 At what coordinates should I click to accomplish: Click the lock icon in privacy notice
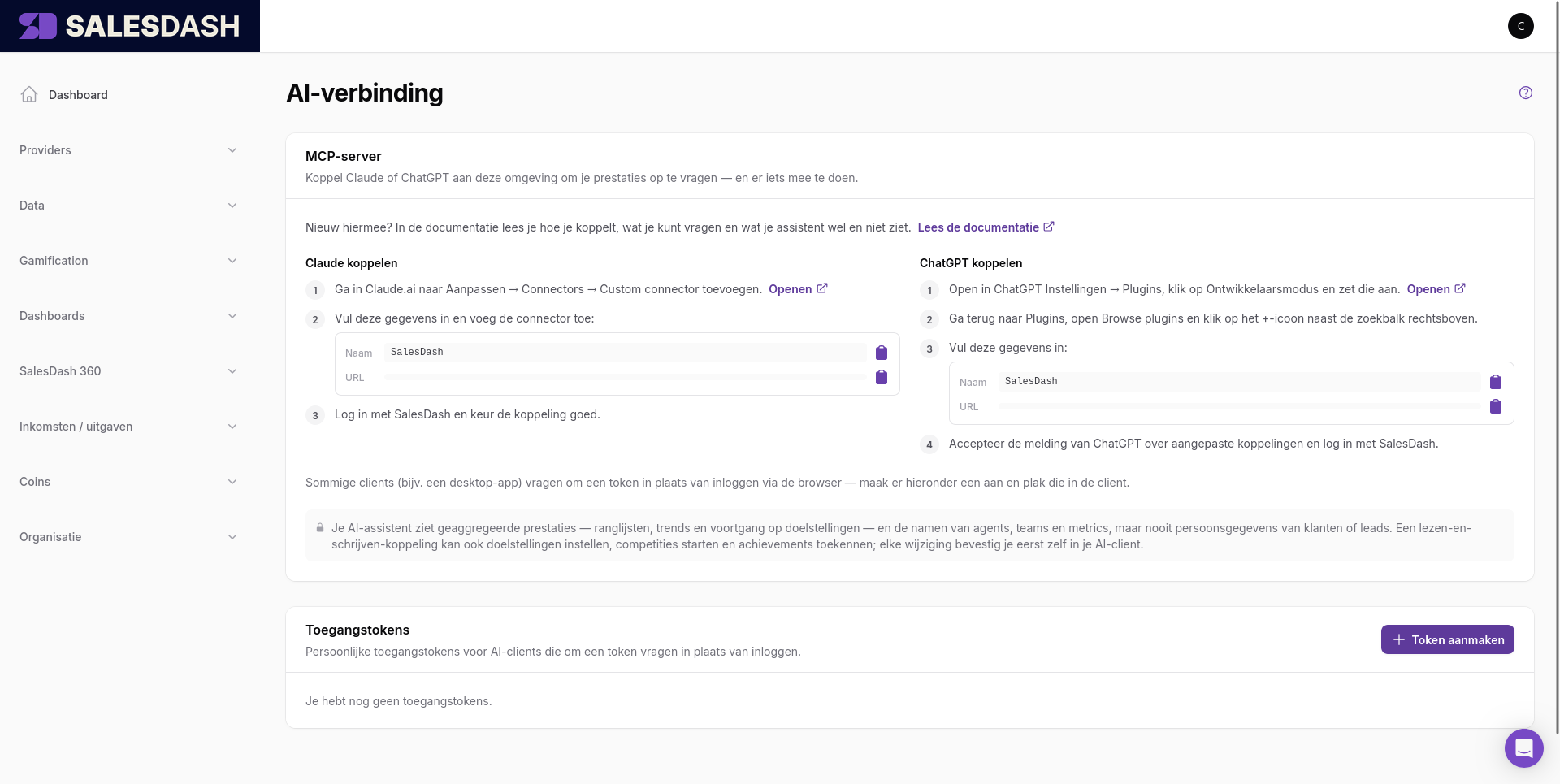click(320, 527)
